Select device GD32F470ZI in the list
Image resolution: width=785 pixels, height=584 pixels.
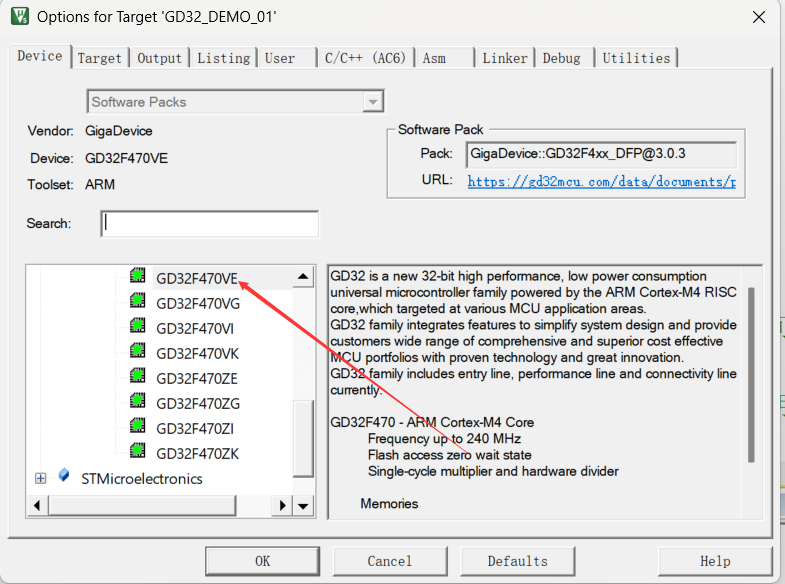(195, 428)
